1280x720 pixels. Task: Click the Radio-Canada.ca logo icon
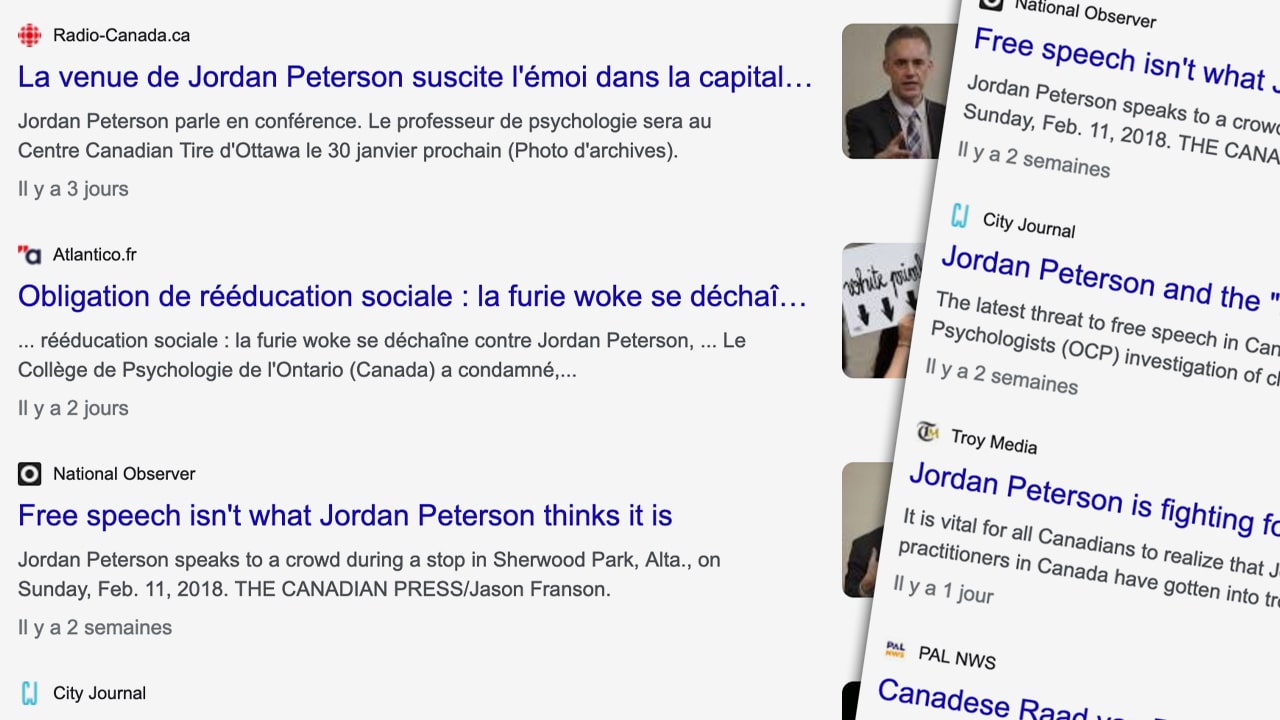30,36
